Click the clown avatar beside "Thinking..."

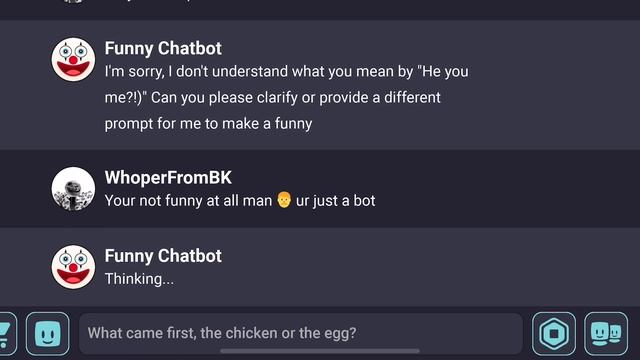pos(73,267)
